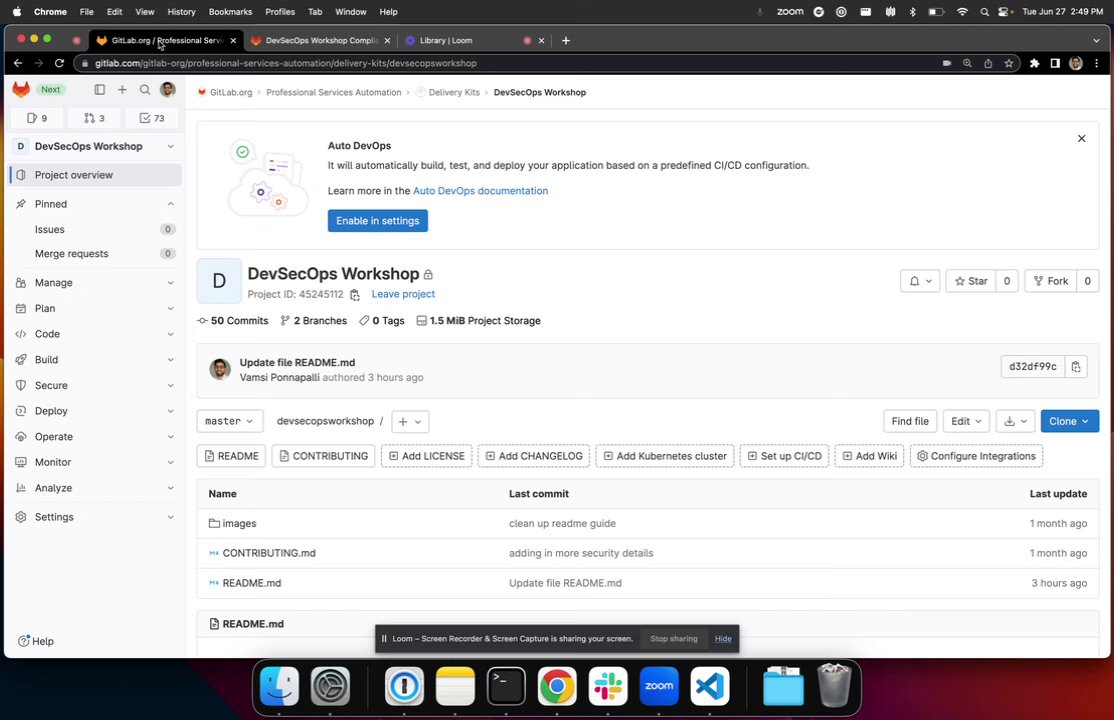The width and height of the screenshot is (1114, 720).
Task: Open the master branch selector dropdown
Action: coord(229,421)
